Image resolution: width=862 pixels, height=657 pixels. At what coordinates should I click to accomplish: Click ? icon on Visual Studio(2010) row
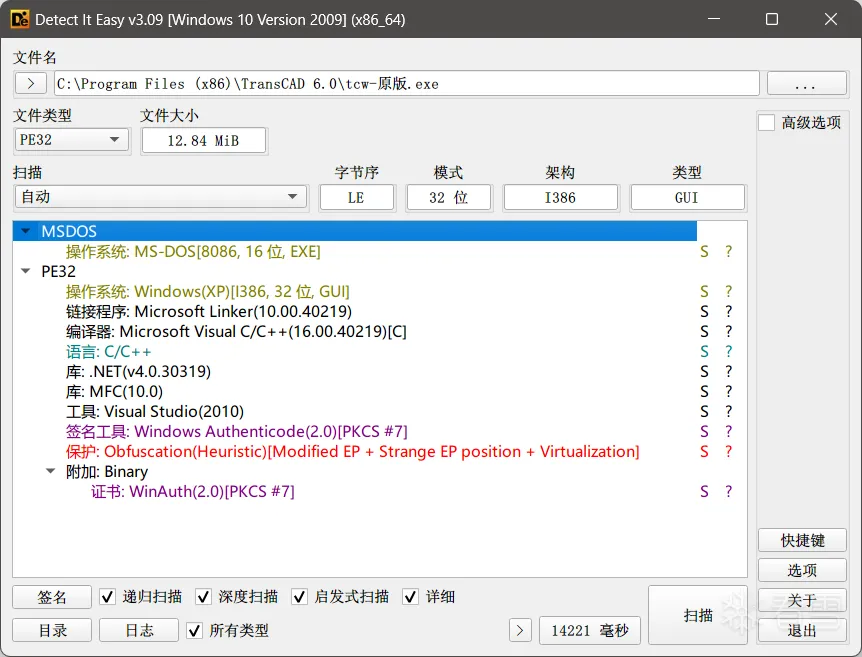point(728,411)
